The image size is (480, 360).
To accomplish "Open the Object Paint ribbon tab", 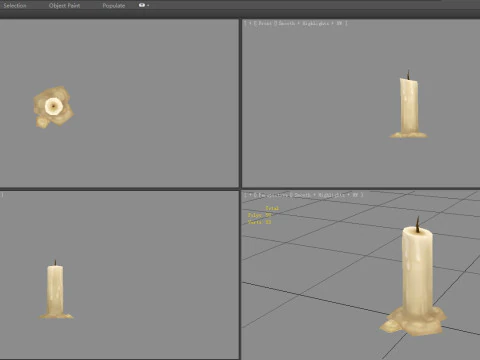I will click(x=64, y=6).
